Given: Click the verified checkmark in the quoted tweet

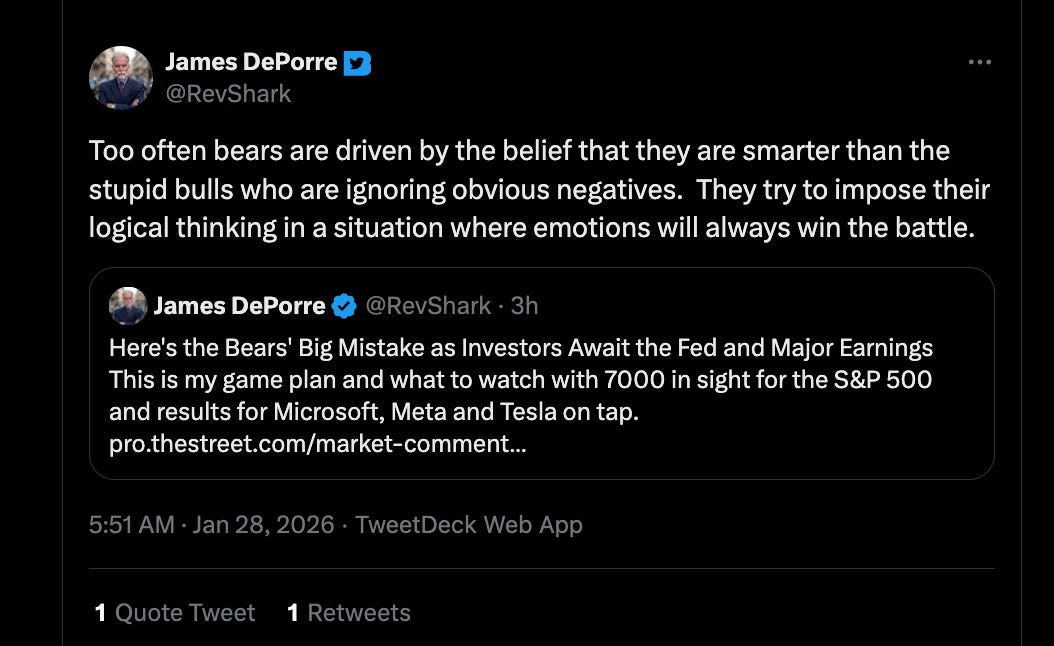Looking at the screenshot, I should 344,306.
